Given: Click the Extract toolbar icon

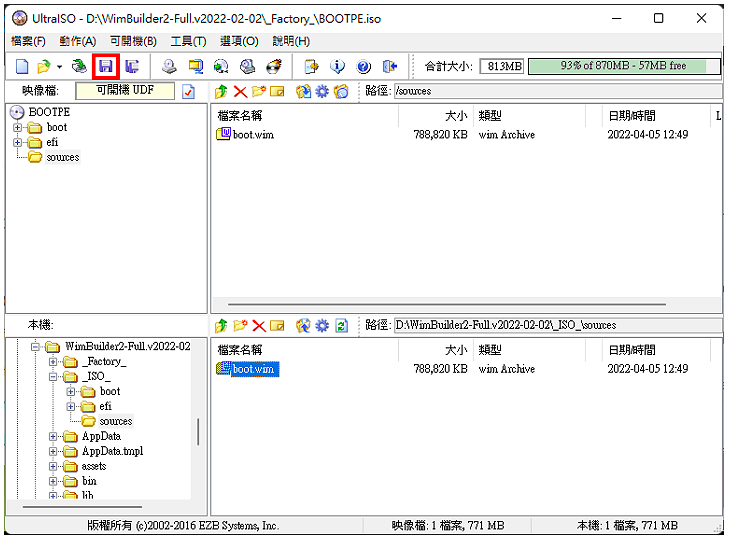Looking at the screenshot, I should click(x=311, y=66).
